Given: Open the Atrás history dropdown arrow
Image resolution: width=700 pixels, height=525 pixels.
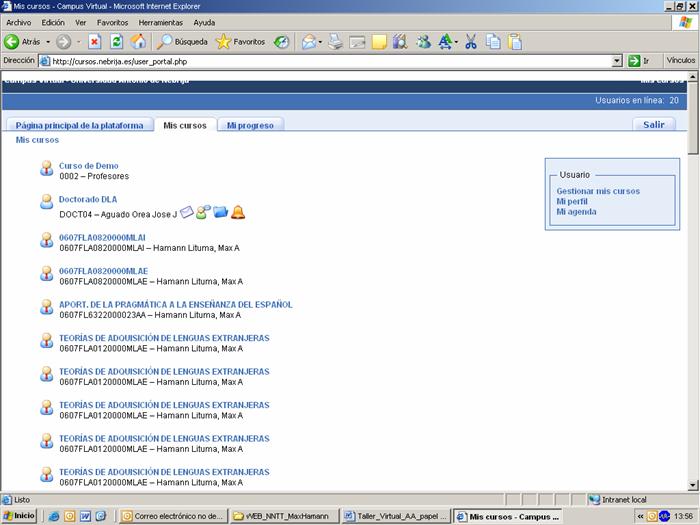Looking at the screenshot, I should click(48, 42).
